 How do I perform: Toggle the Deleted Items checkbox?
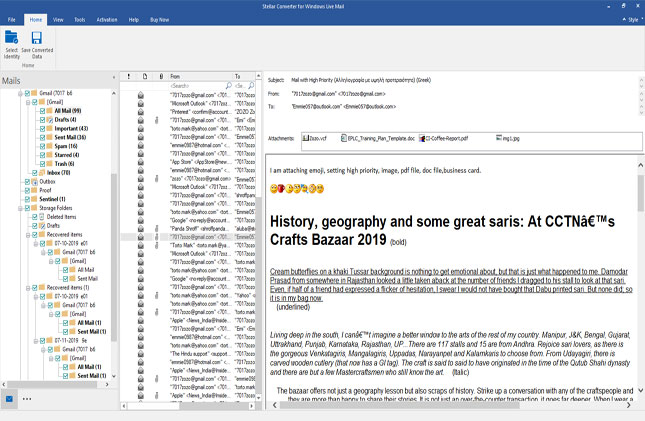(35, 217)
